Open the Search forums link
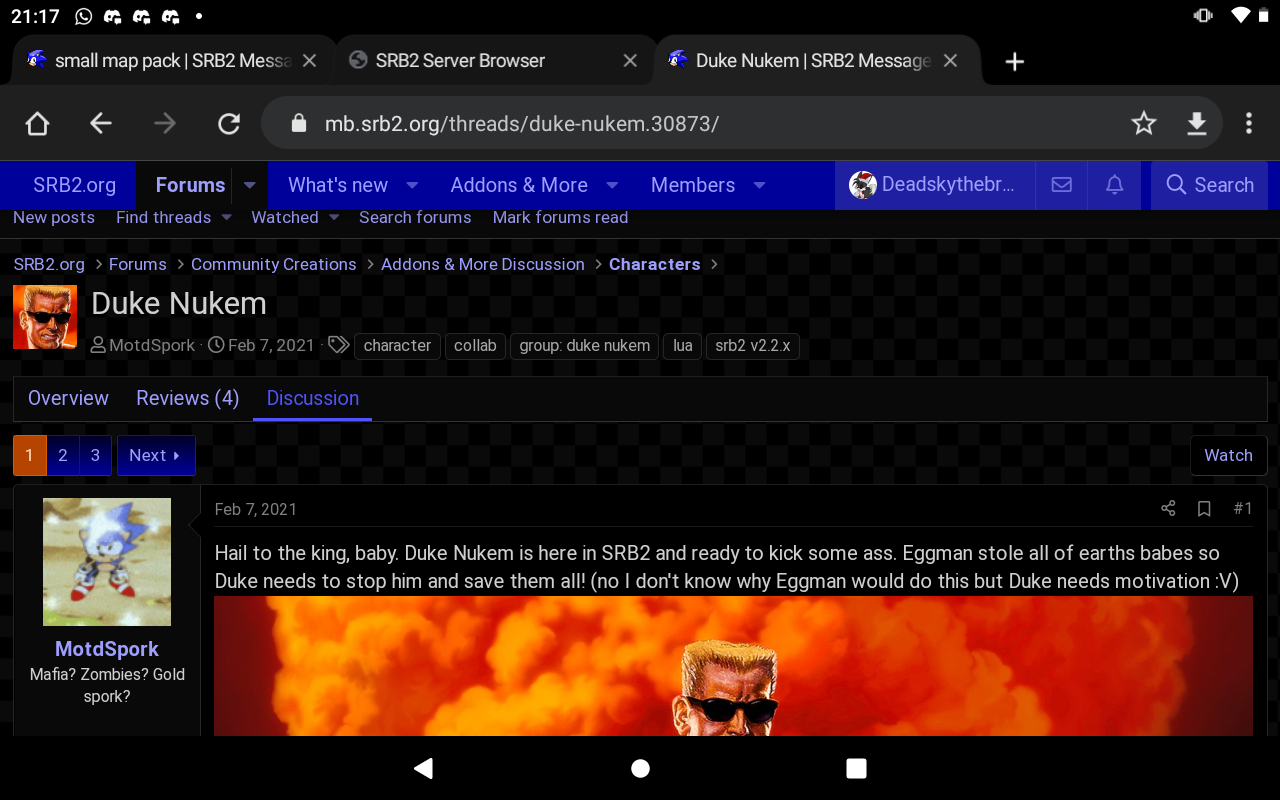Viewport: 1280px width, 800px height. (415, 217)
